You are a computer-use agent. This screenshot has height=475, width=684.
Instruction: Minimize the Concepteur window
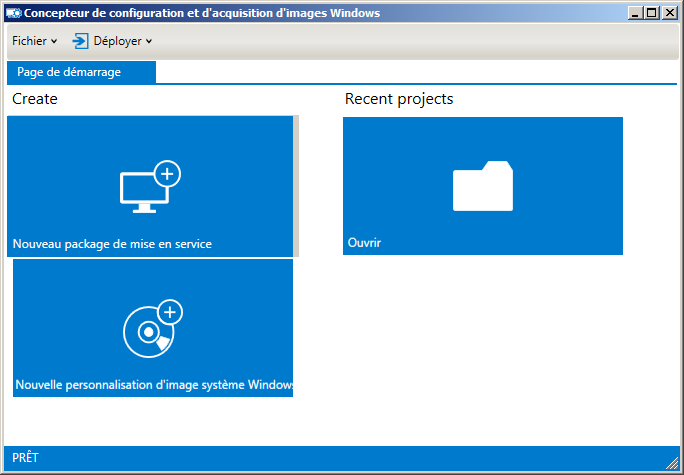pyautogui.click(x=636, y=13)
